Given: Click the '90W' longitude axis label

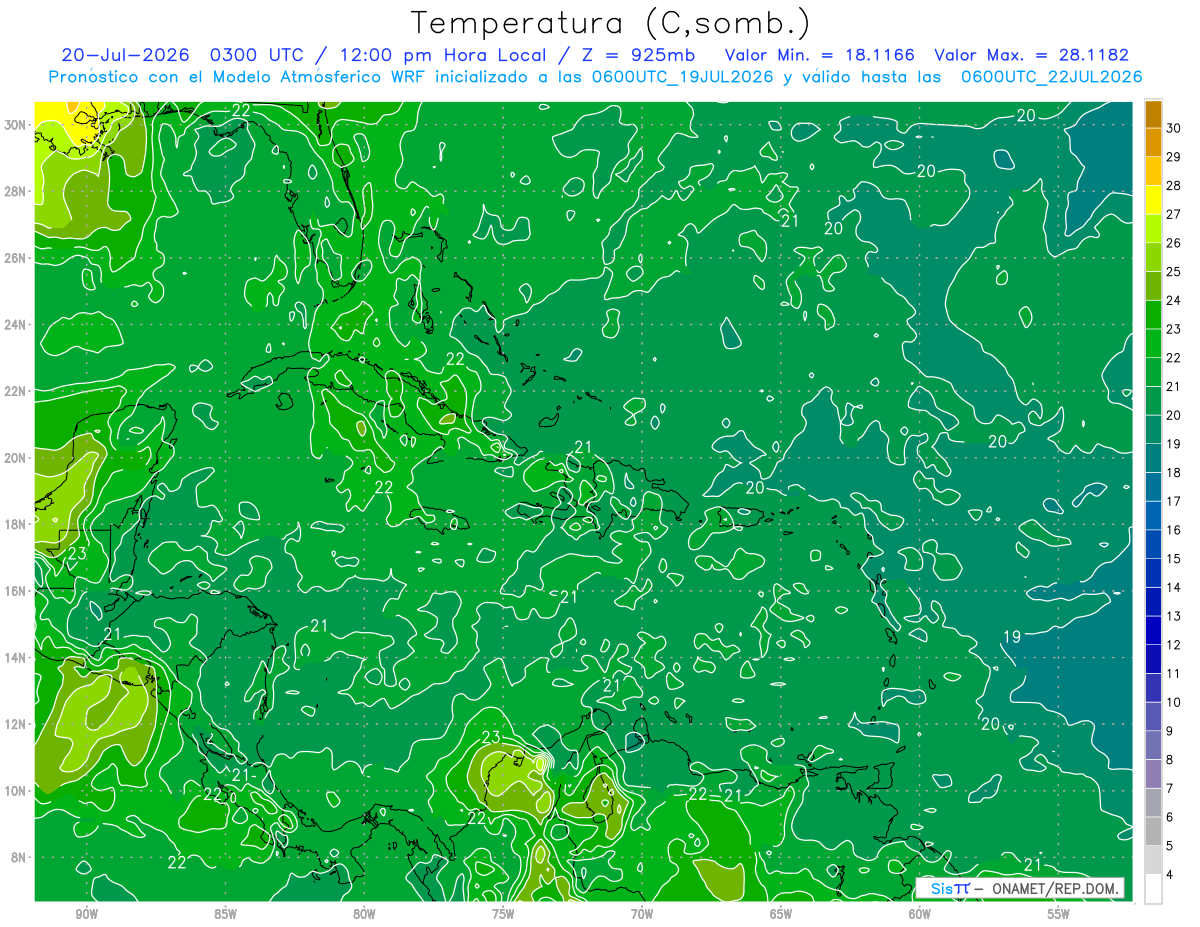Looking at the screenshot, I should 86,914.
